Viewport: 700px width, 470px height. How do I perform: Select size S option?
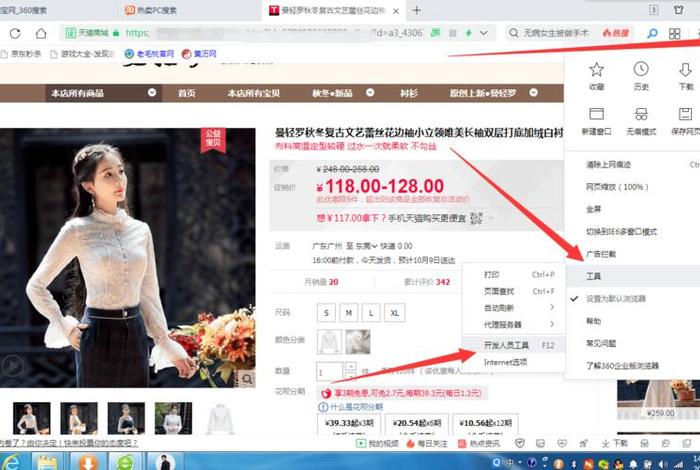[x=326, y=312]
